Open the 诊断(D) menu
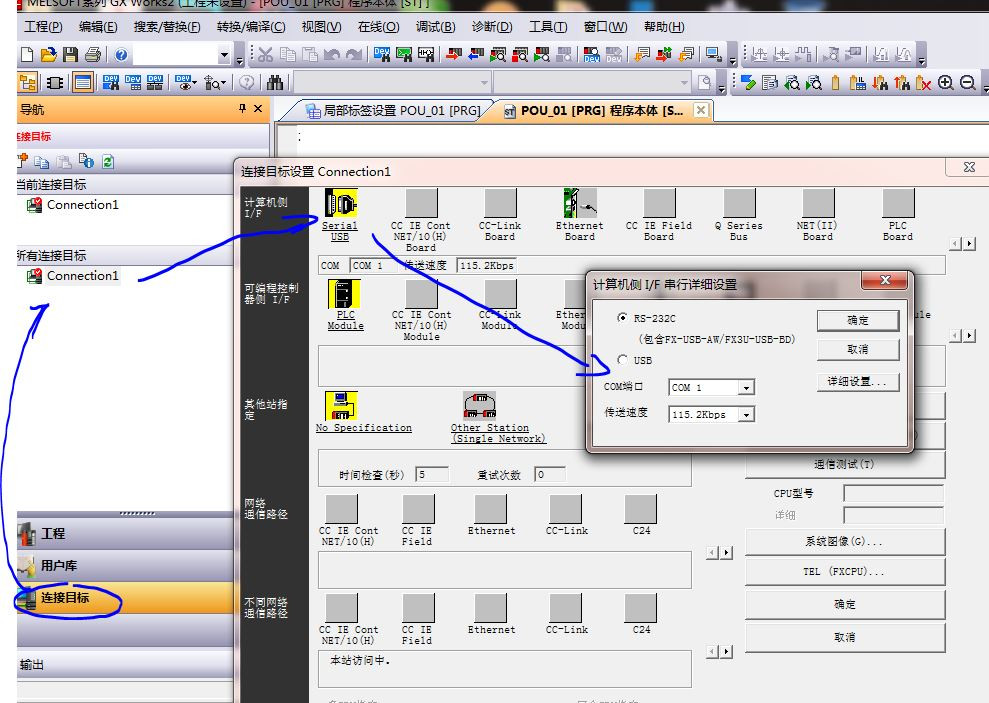The width and height of the screenshot is (989, 703). click(x=492, y=27)
